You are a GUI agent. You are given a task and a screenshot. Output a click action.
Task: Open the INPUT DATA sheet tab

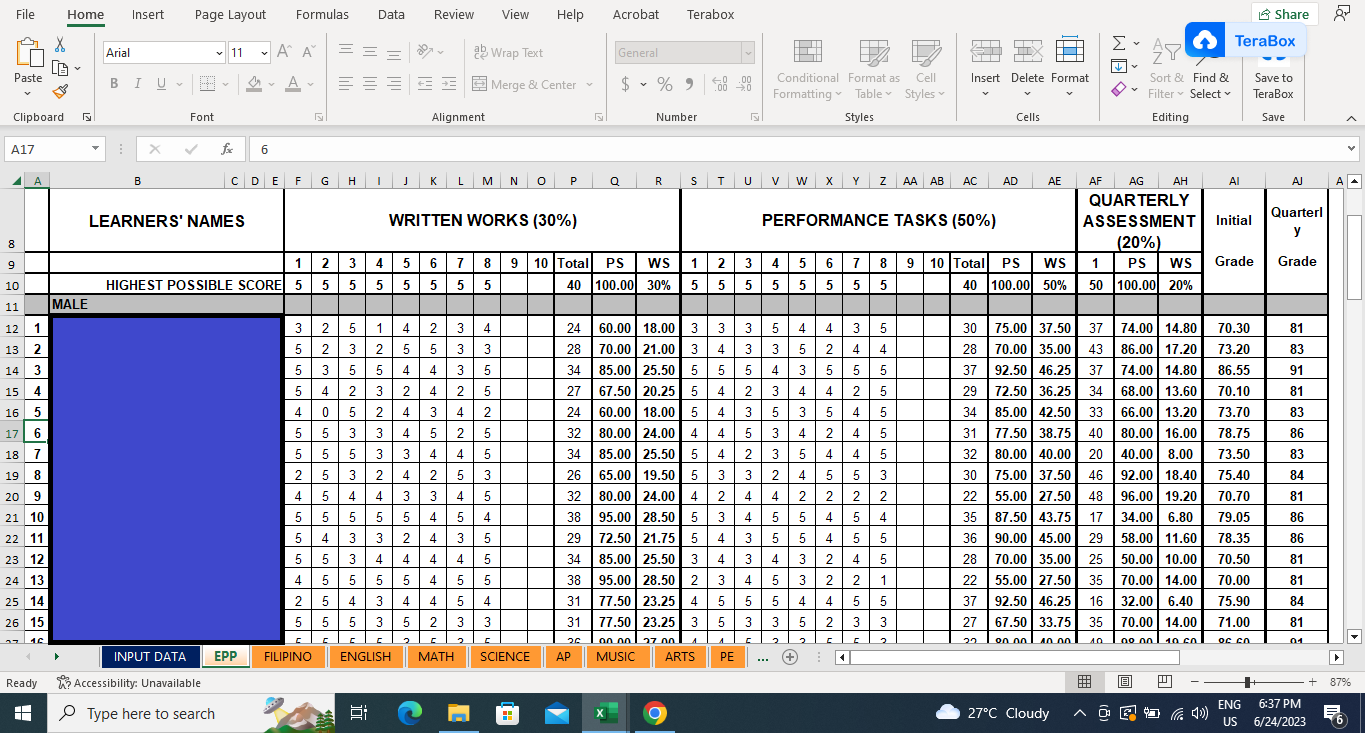150,657
